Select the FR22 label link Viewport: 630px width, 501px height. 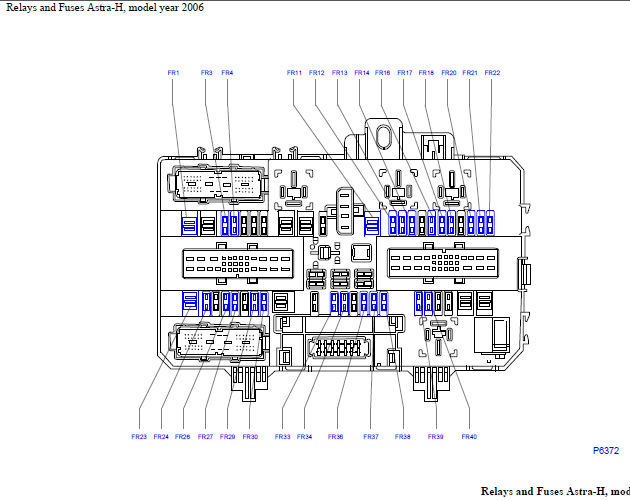pos(492,73)
